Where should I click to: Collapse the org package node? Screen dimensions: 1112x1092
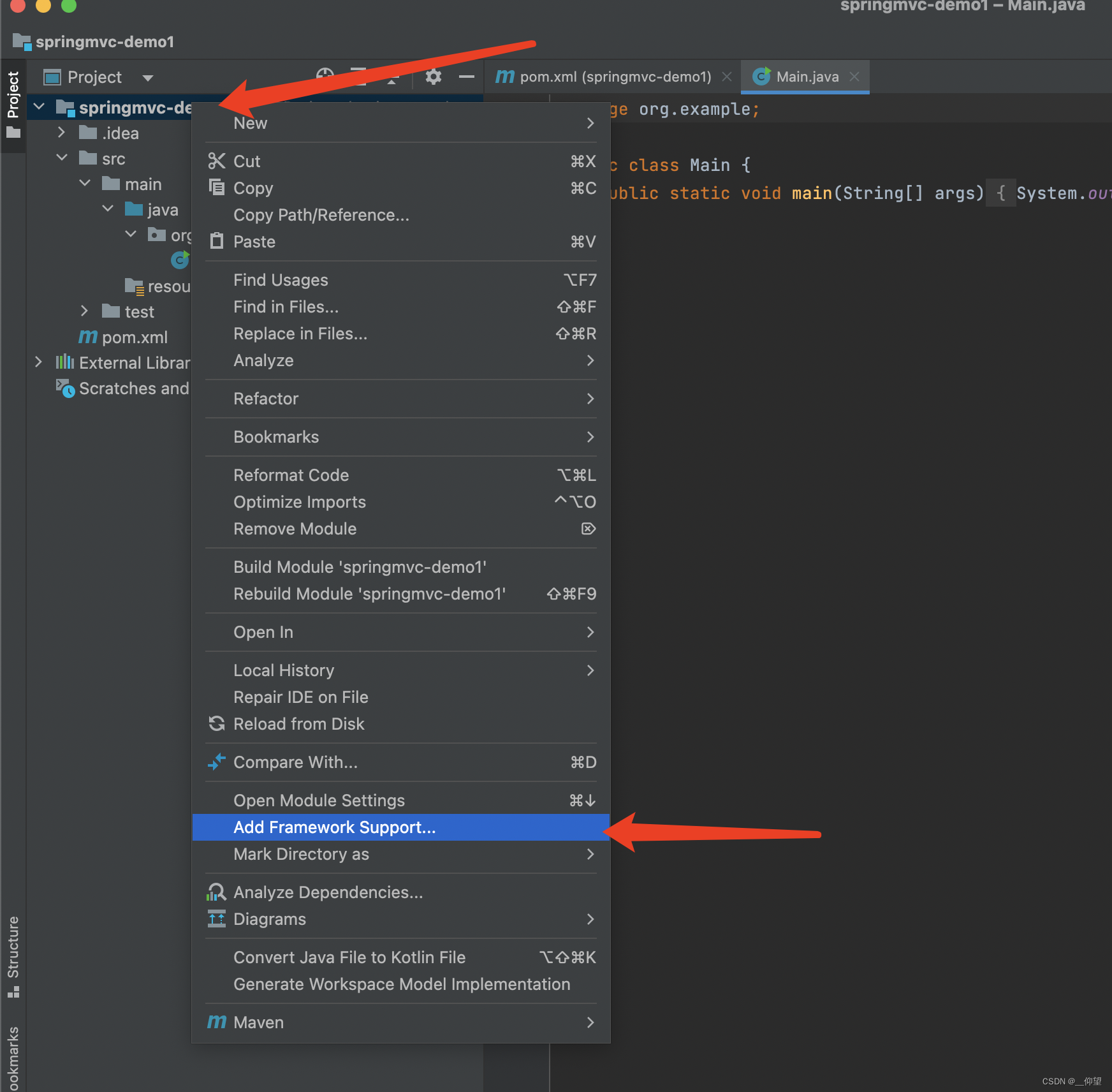tap(131, 234)
